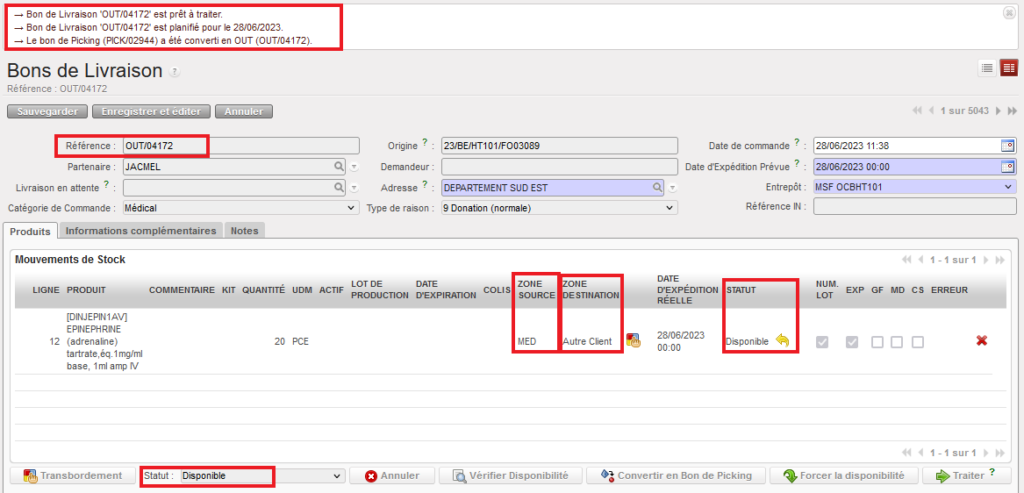This screenshot has height=493, width=1024.
Task: Switch to Informations complémentaires tab
Action: [x=141, y=230]
